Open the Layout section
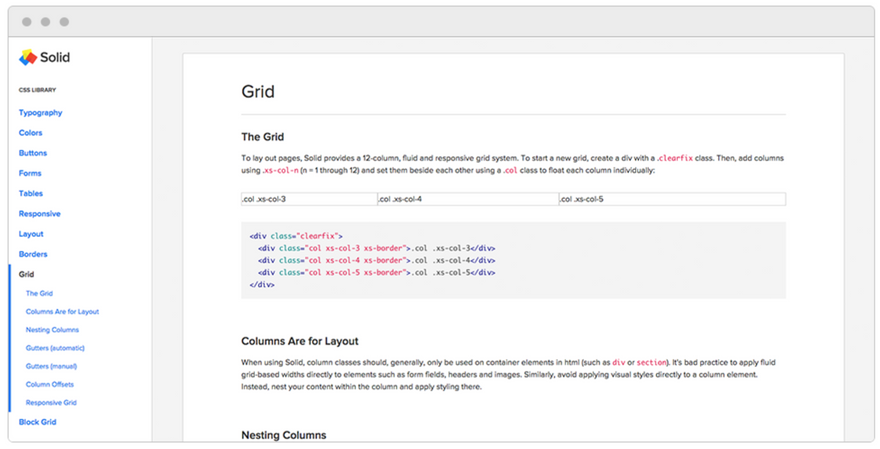The height and width of the screenshot is (449, 880). point(31,234)
